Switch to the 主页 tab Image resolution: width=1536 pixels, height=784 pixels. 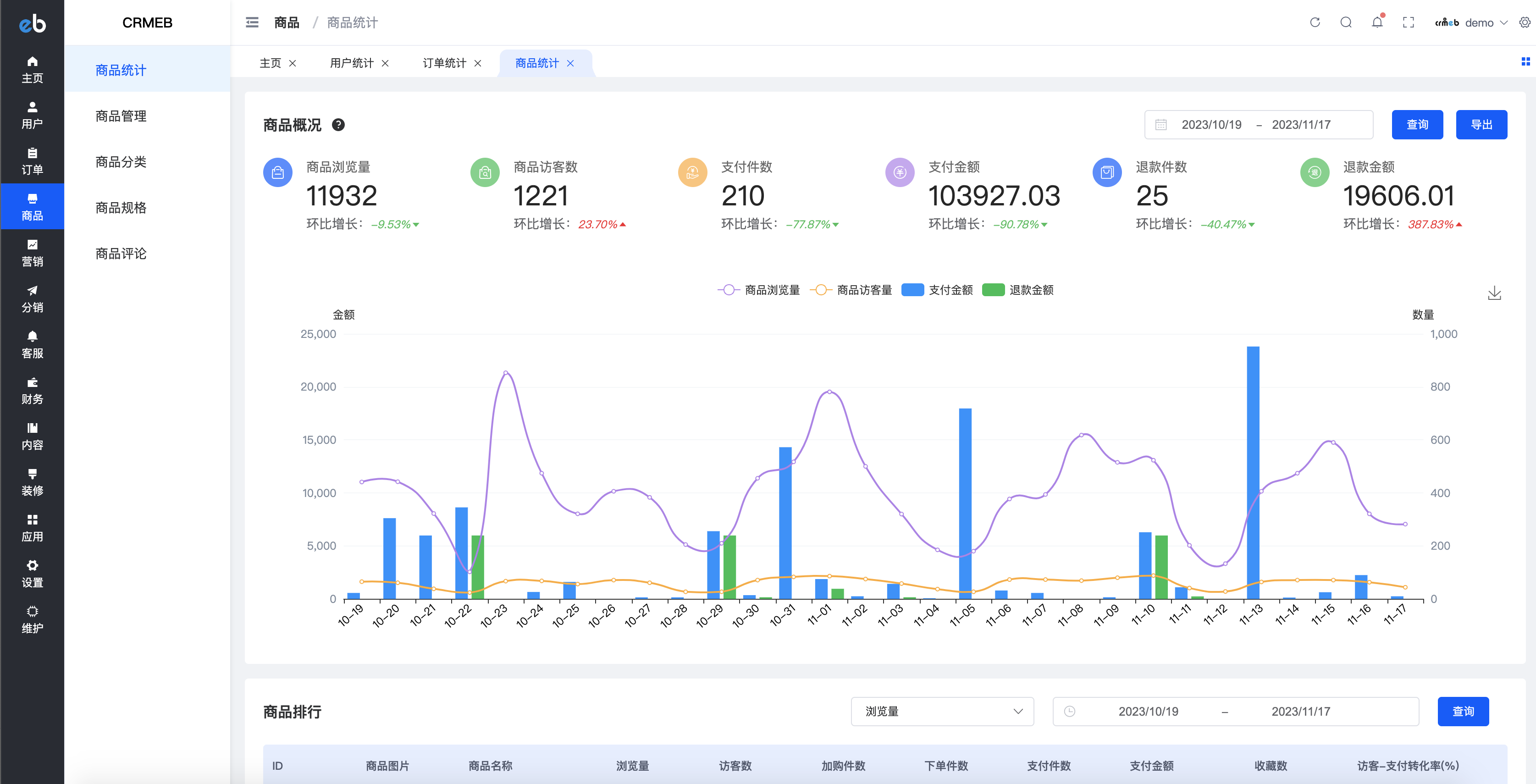[x=270, y=63]
